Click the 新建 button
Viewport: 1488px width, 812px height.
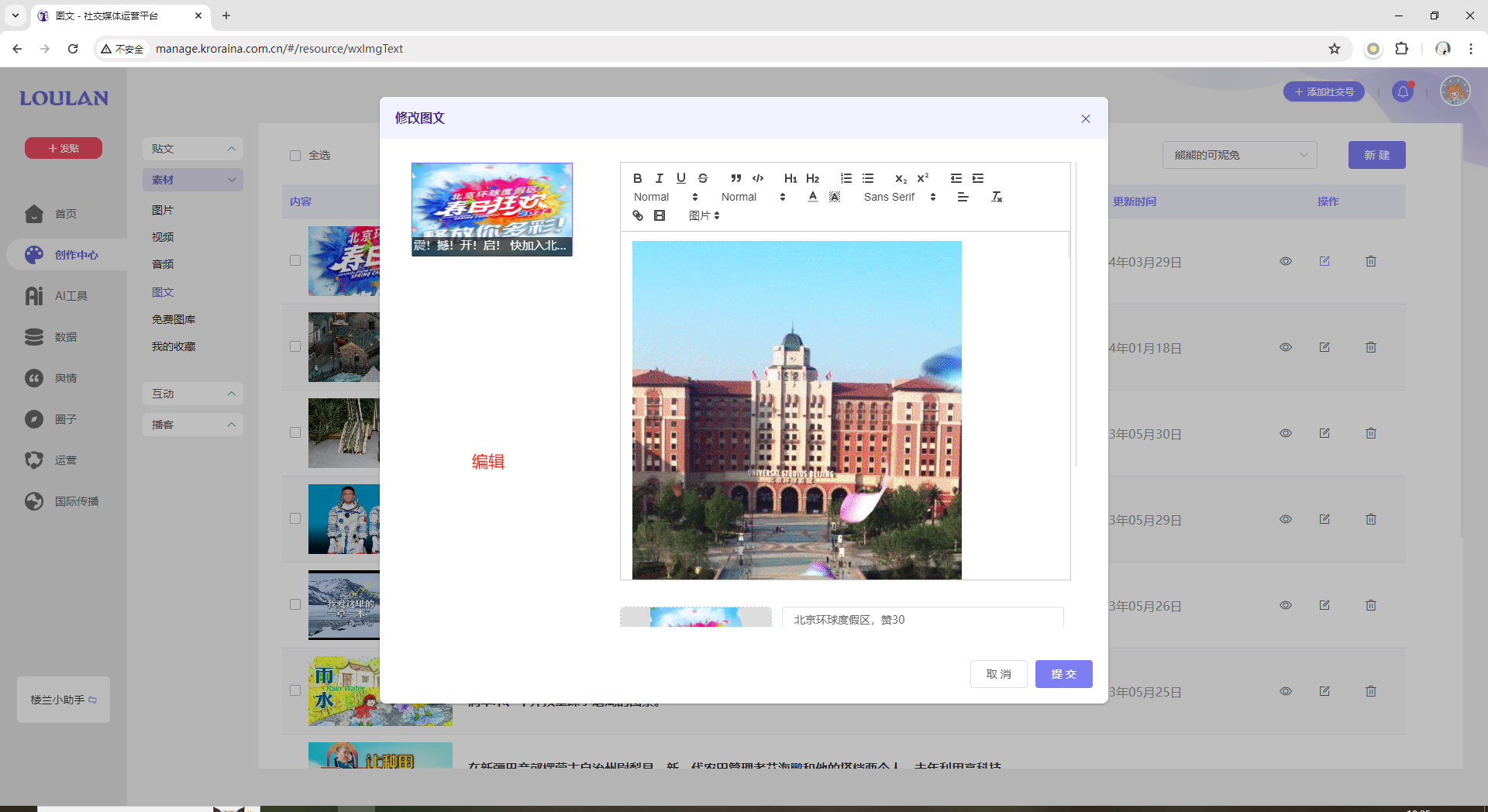(x=1376, y=155)
